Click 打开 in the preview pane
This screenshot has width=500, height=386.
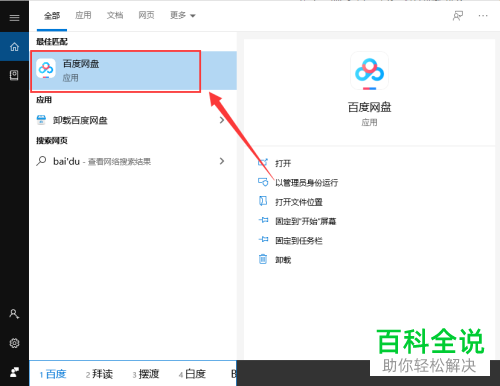pyautogui.click(x=283, y=163)
